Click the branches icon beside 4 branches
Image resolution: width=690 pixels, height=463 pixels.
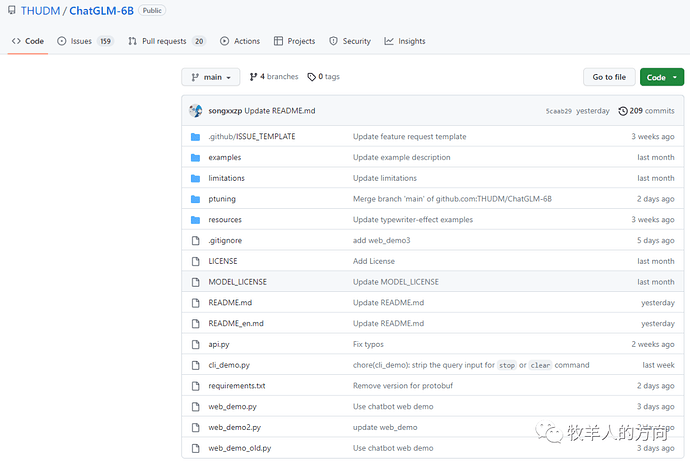[253, 77]
